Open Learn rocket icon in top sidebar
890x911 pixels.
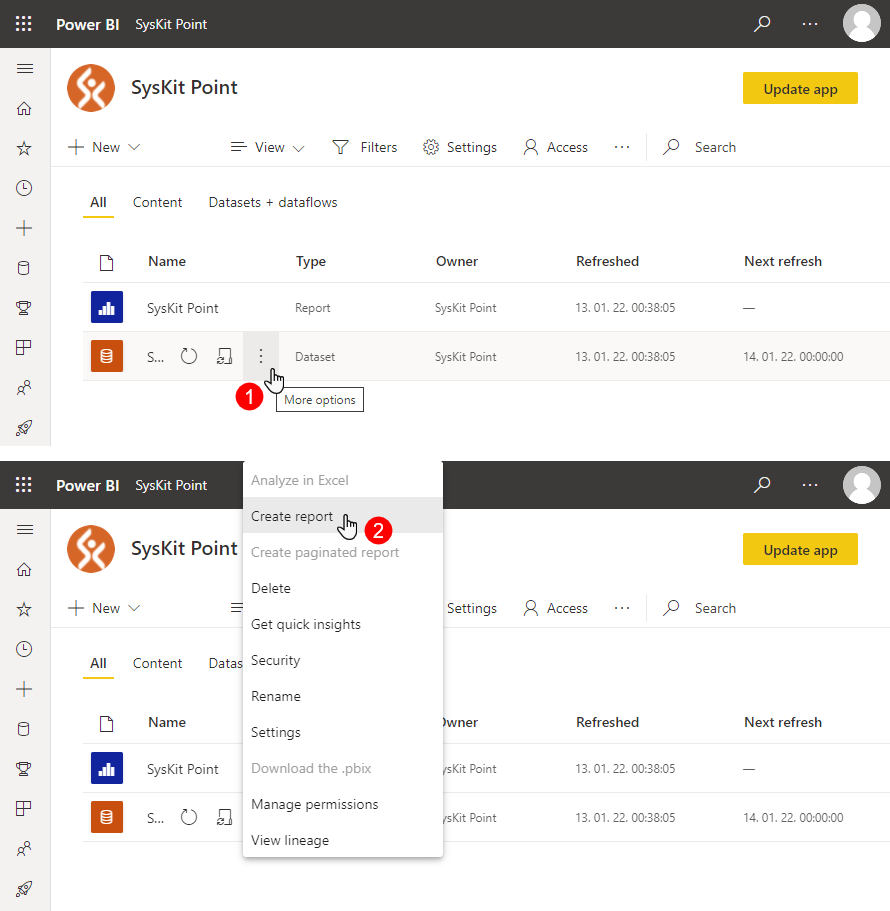tap(24, 428)
